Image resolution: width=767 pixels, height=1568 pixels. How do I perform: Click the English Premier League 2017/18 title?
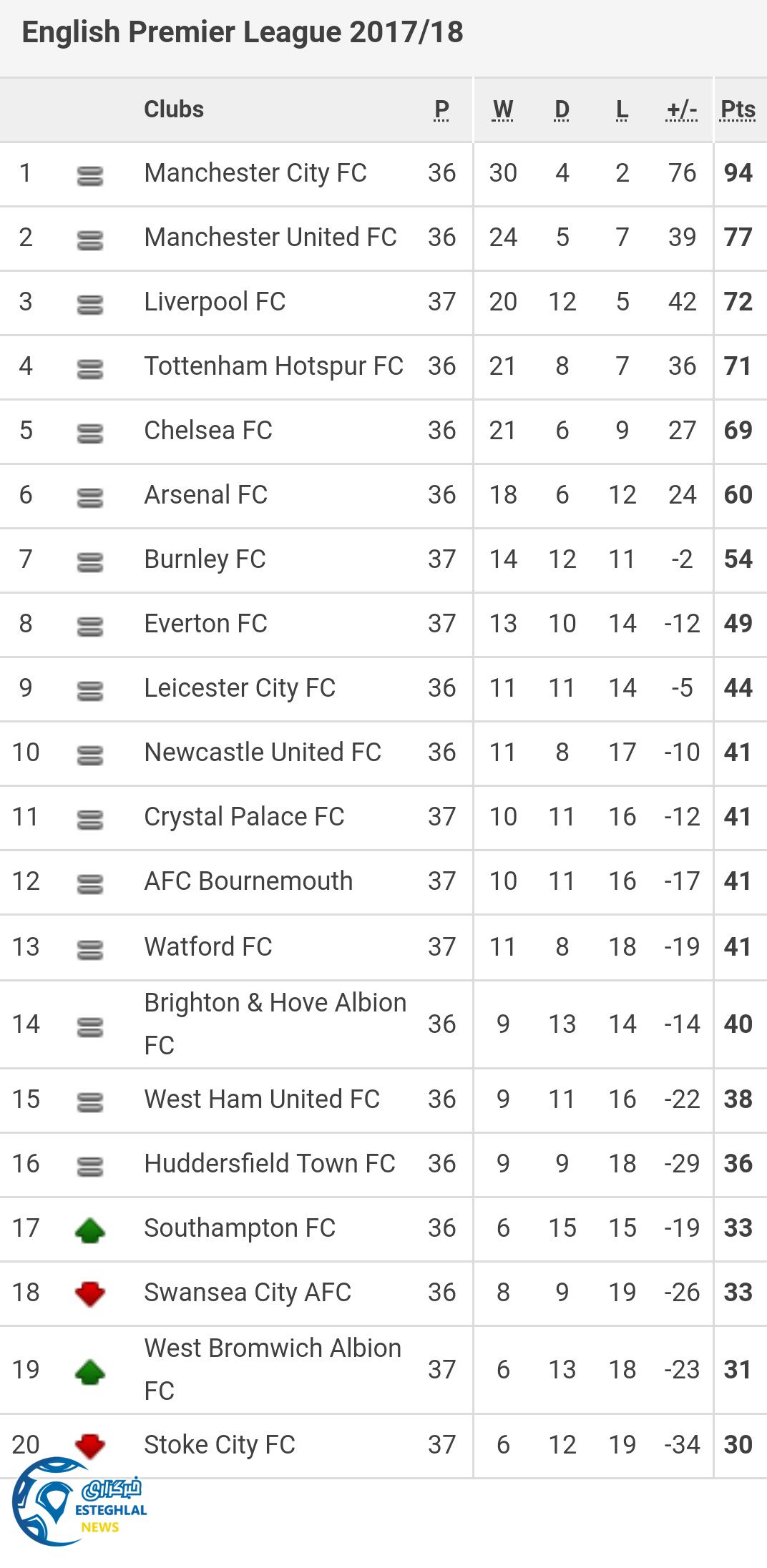[243, 33]
